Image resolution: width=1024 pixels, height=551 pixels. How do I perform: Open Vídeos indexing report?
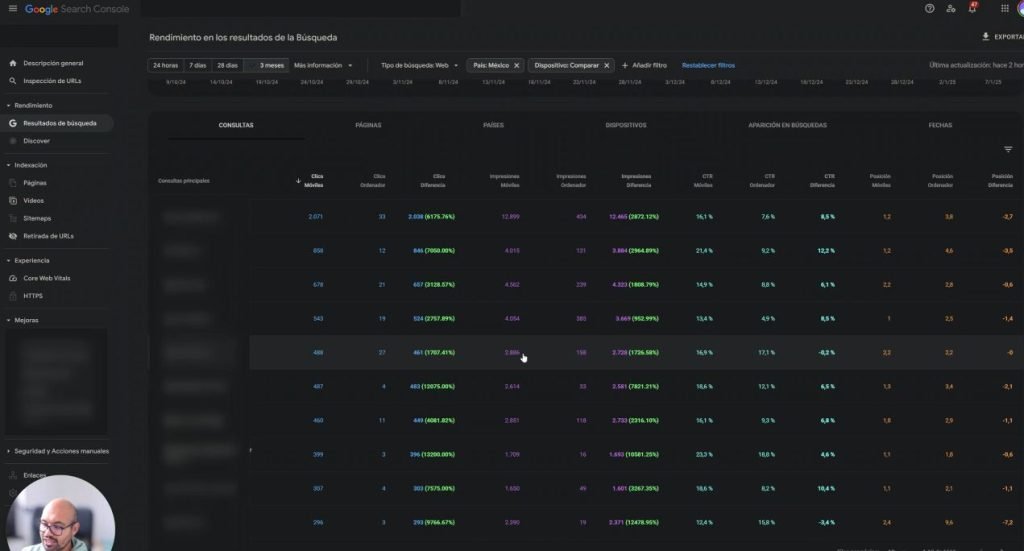33,201
